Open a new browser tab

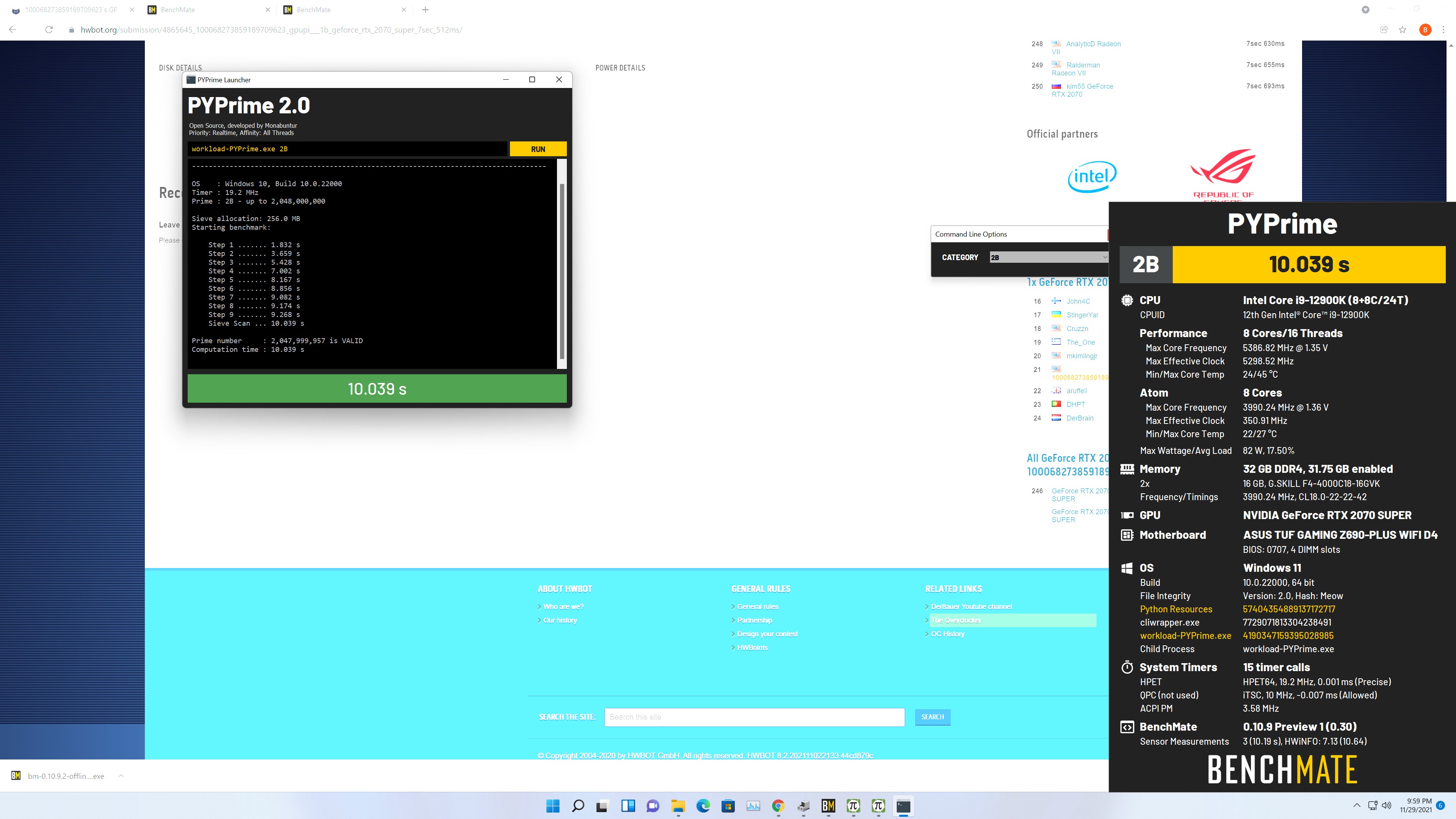click(425, 9)
